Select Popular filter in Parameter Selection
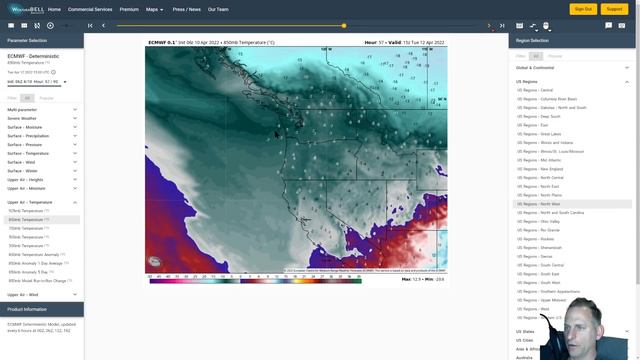The height and width of the screenshot is (360, 640). point(46,98)
